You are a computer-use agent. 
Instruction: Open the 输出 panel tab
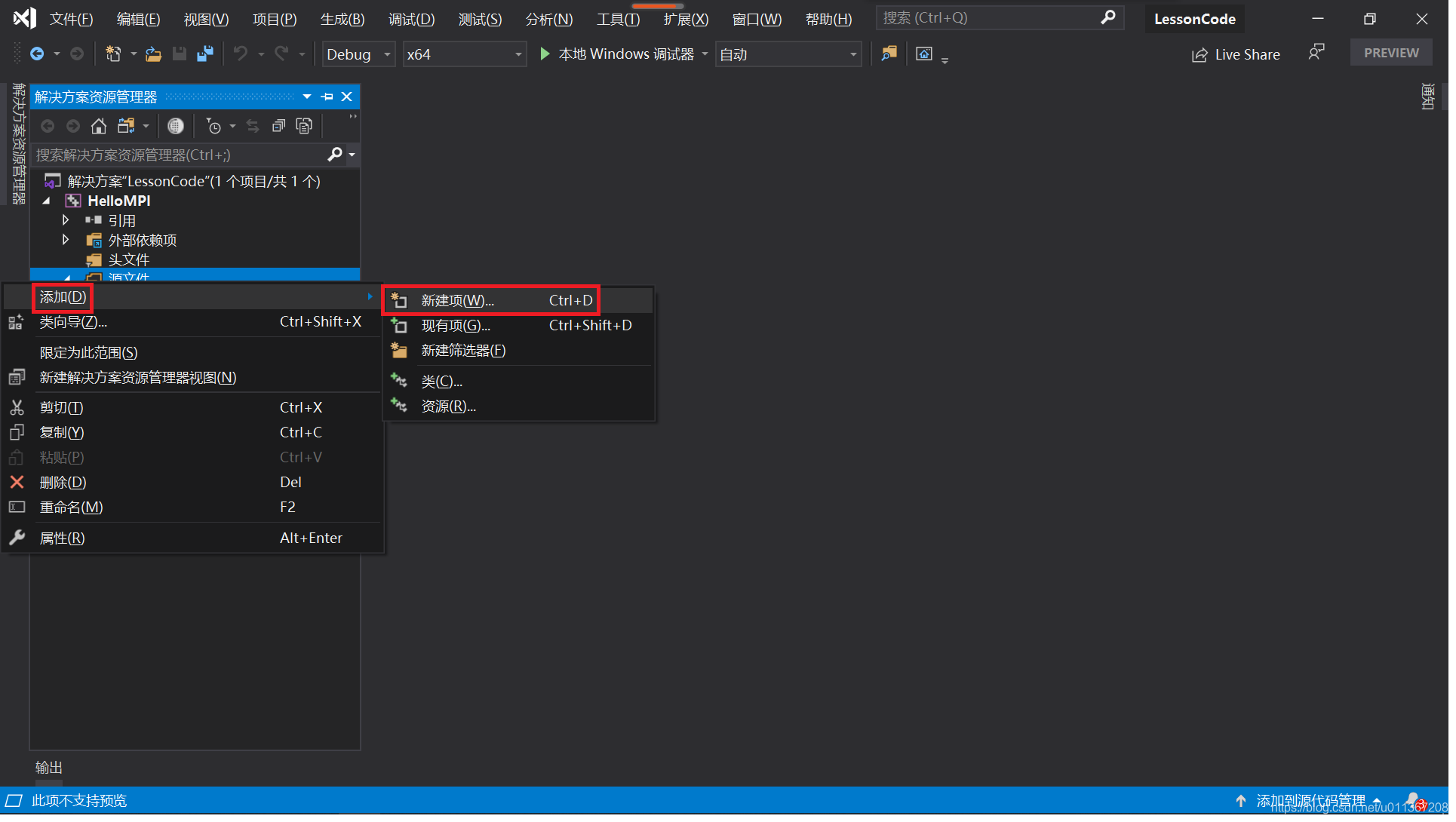(49, 768)
